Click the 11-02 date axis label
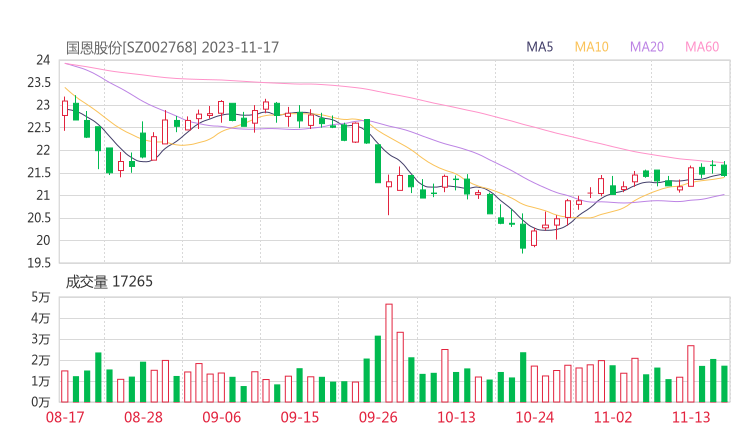Viewport: 740px width, 440px height. [613, 417]
